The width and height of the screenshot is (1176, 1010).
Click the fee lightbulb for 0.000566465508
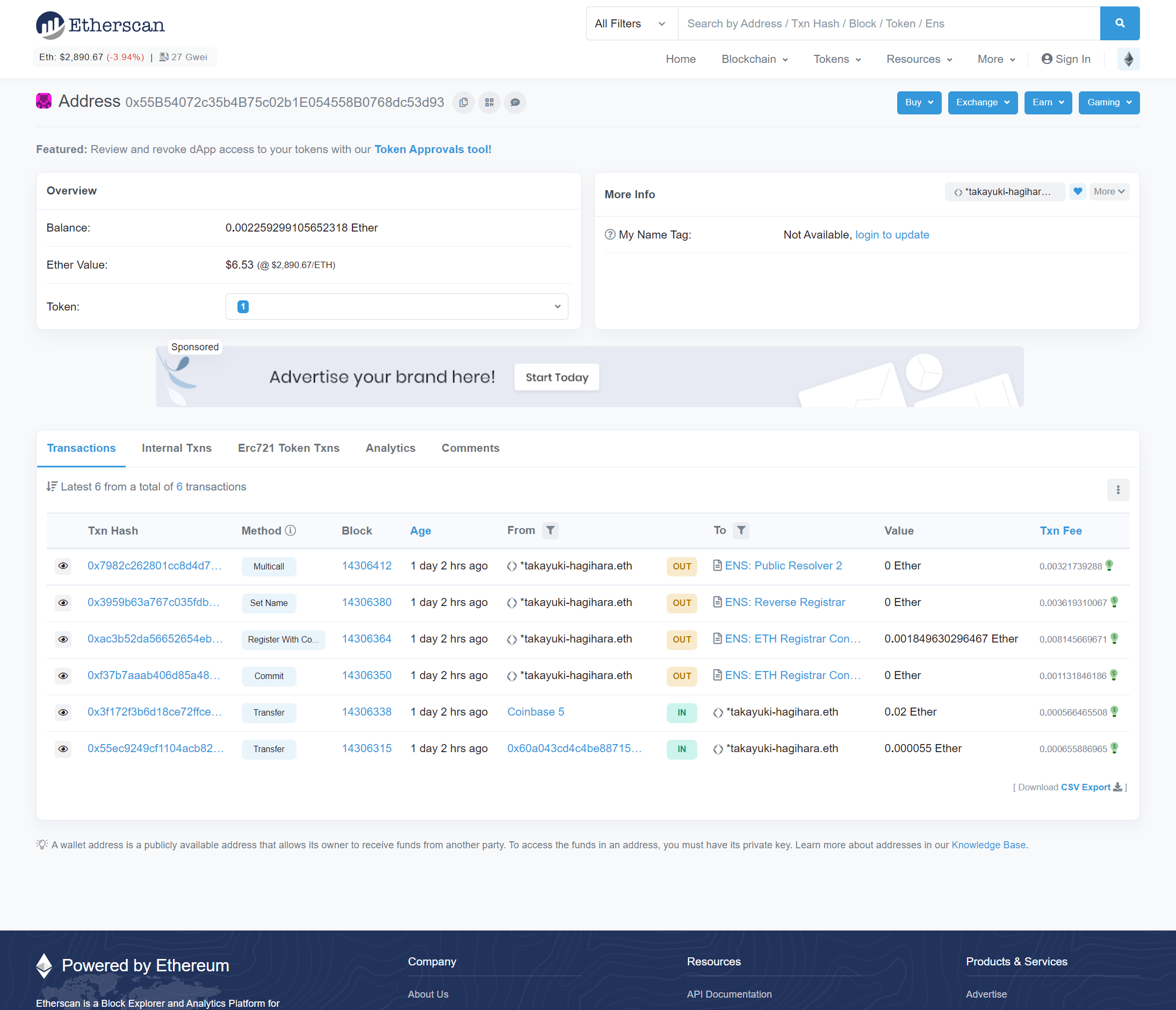(x=1114, y=711)
